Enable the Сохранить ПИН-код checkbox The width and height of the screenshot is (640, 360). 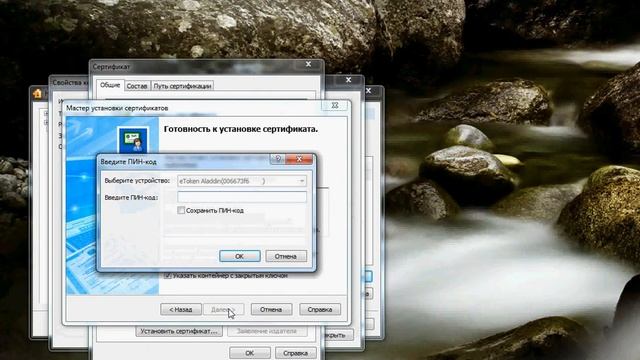[181, 210]
